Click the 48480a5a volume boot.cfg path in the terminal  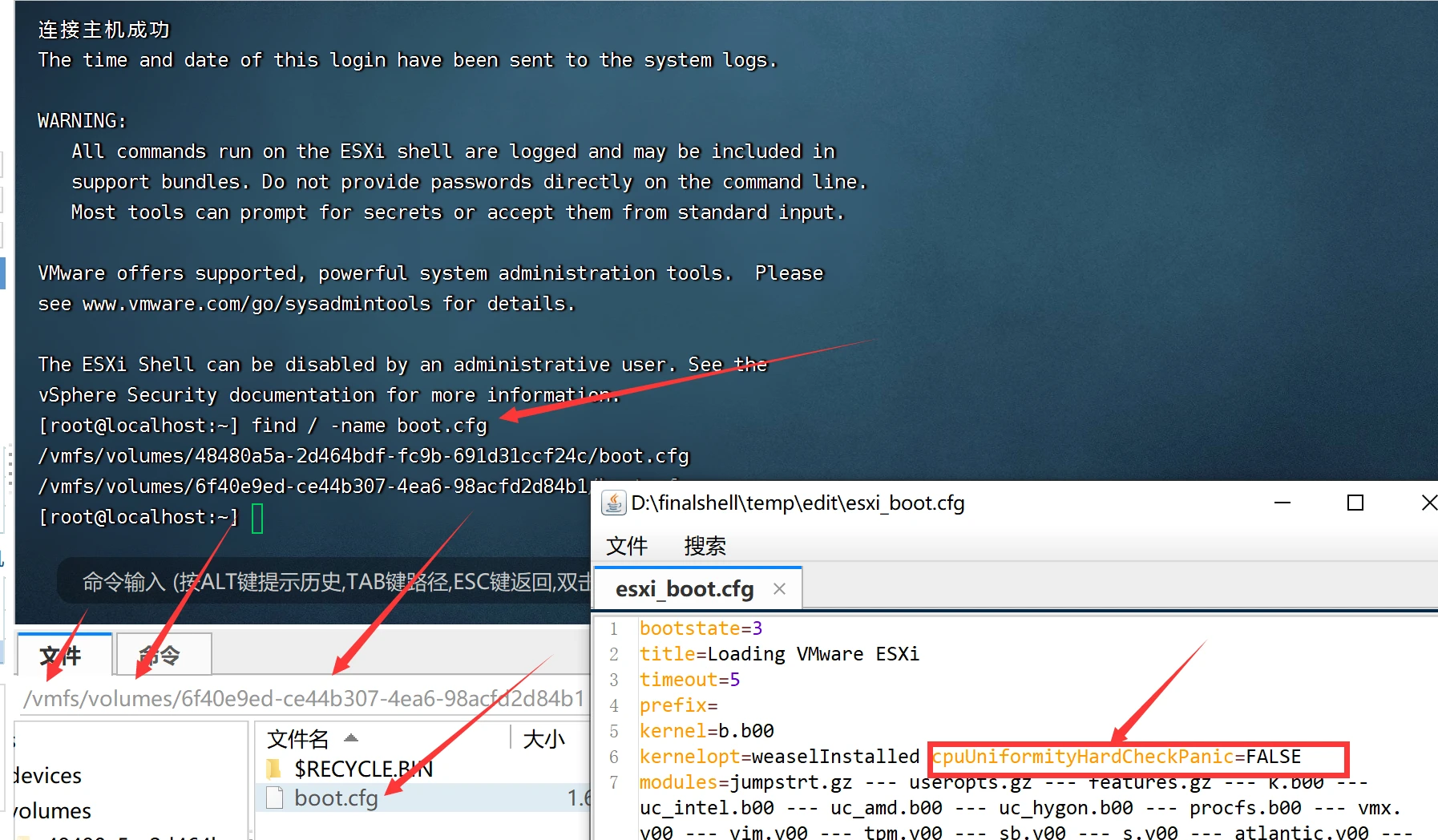point(363,456)
